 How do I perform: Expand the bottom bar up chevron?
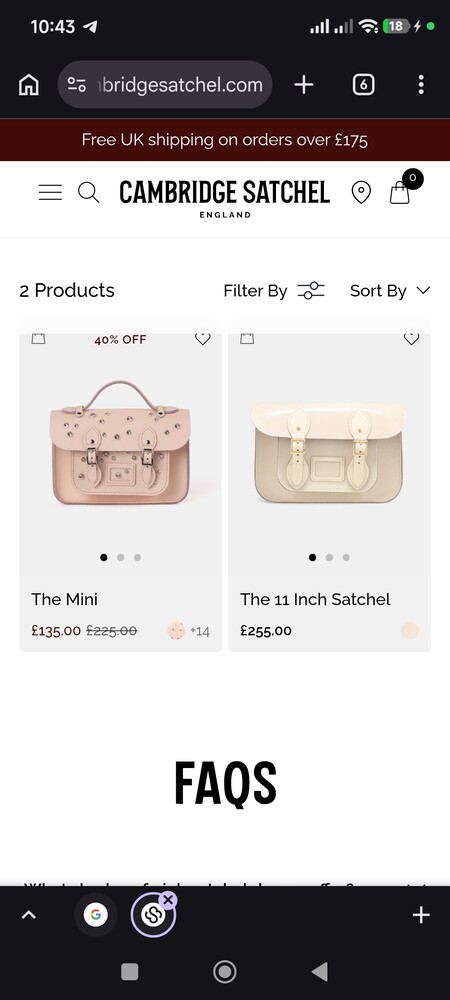coord(29,915)
